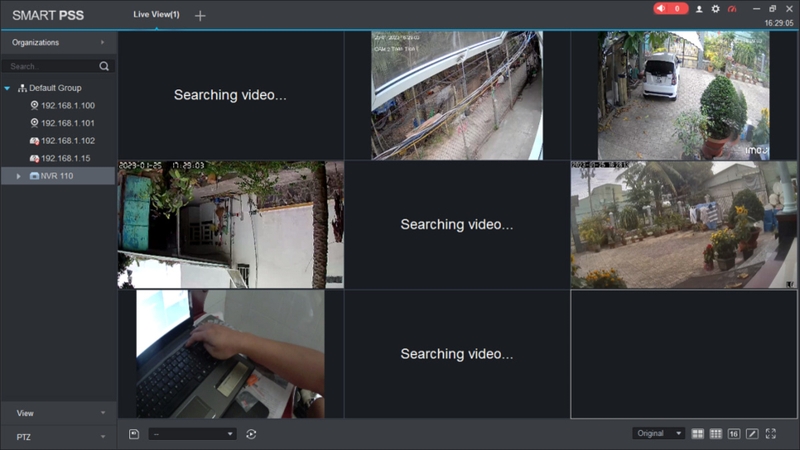Add a new tab with the plus button
This screenshot has height=450, width=800.
coord(200,16)
